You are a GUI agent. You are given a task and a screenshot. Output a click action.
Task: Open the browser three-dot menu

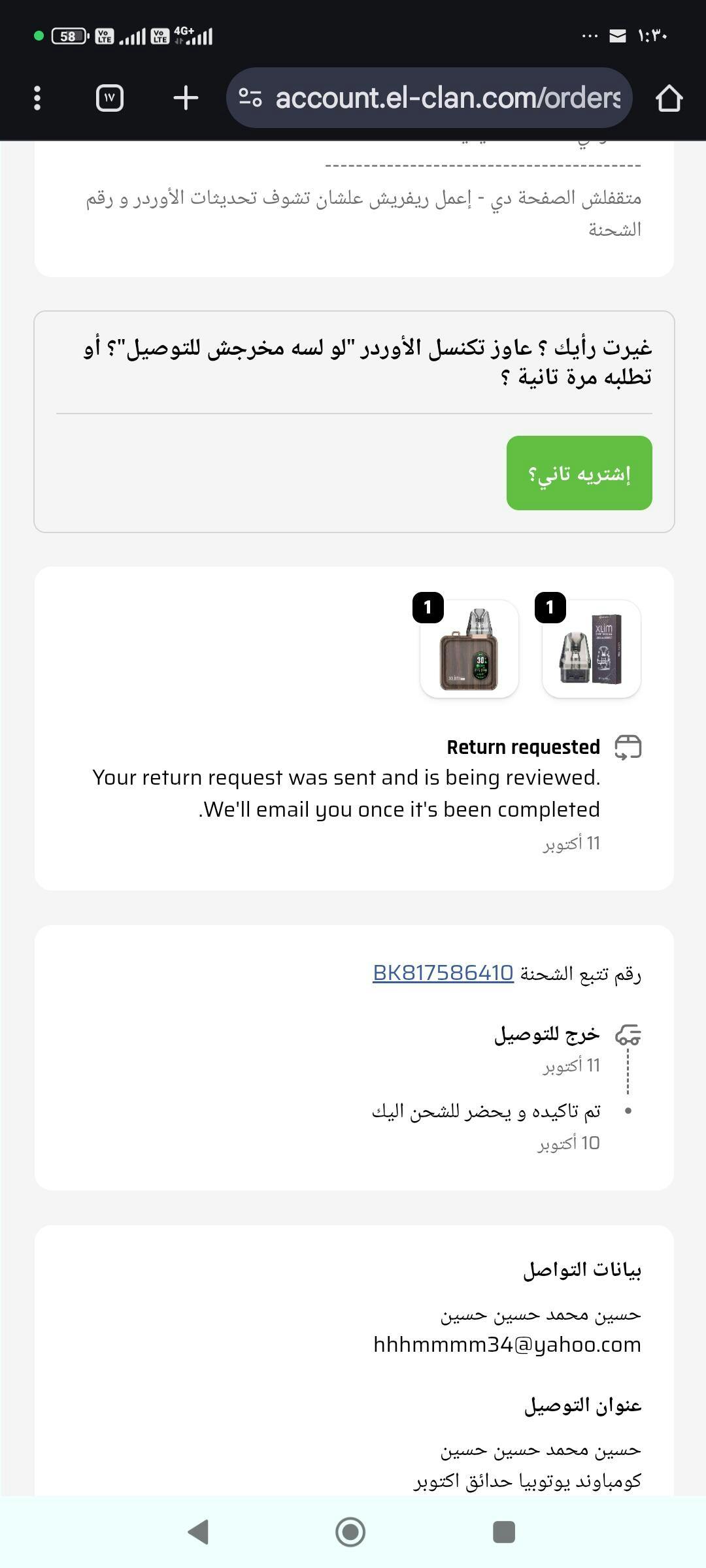[37, 98]
